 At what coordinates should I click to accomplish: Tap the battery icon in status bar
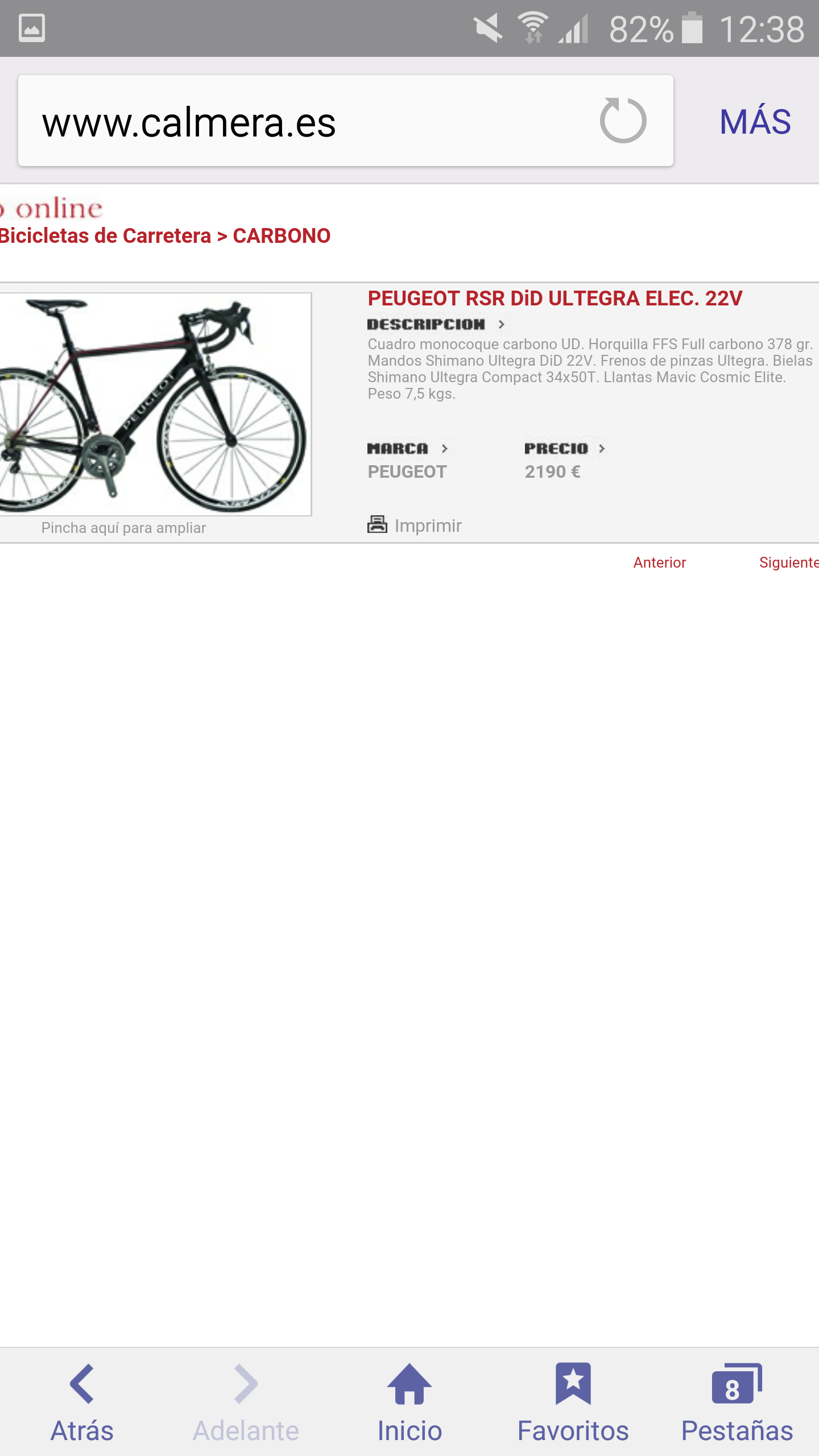tap(692, 28)
